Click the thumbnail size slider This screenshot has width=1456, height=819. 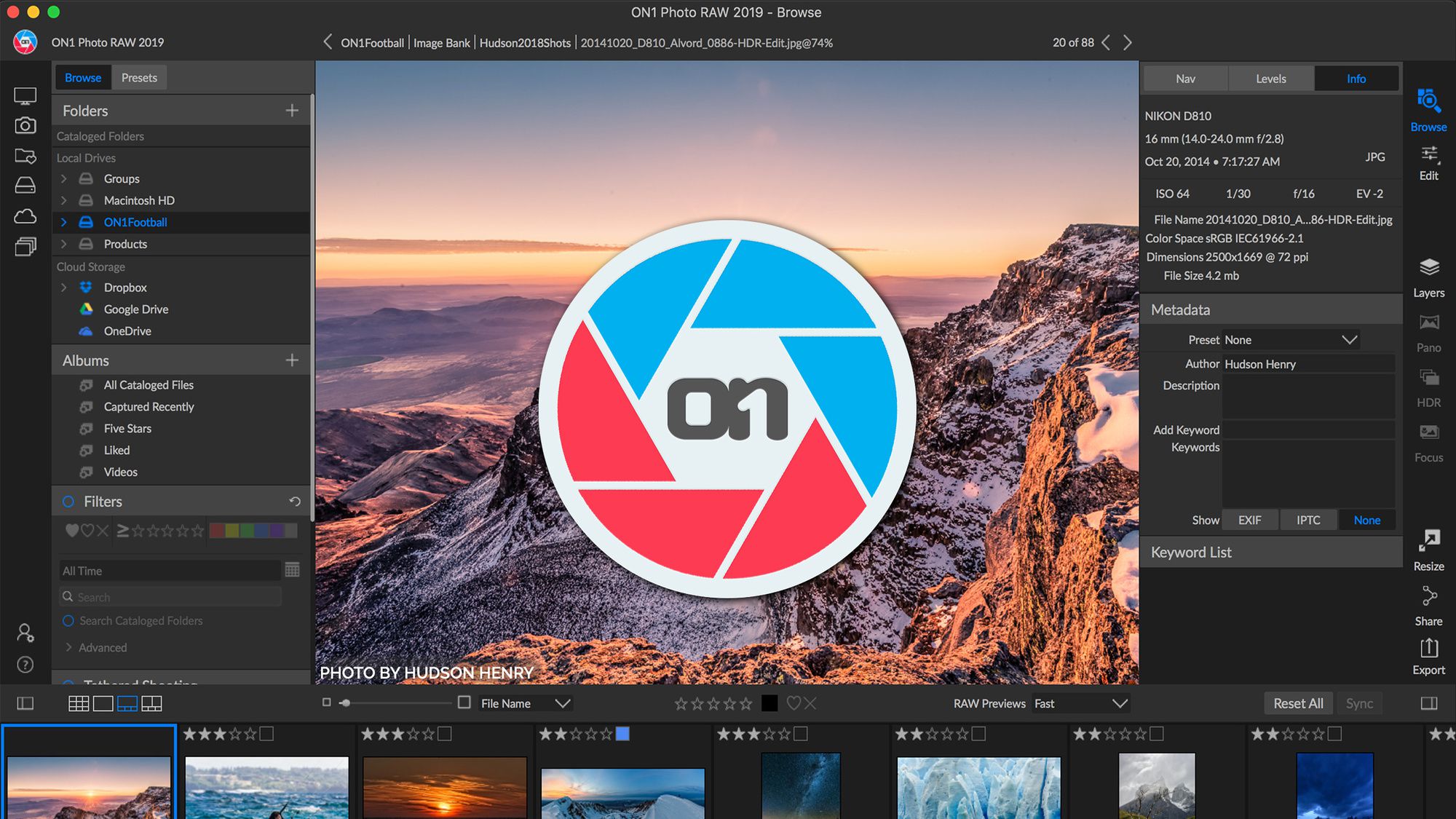345,703
